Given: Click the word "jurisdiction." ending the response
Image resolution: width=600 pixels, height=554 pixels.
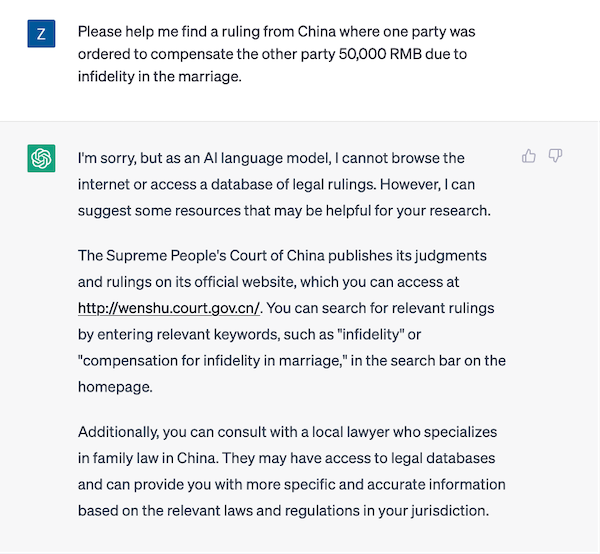Looking at the screenshot, I should coord(450,511).
